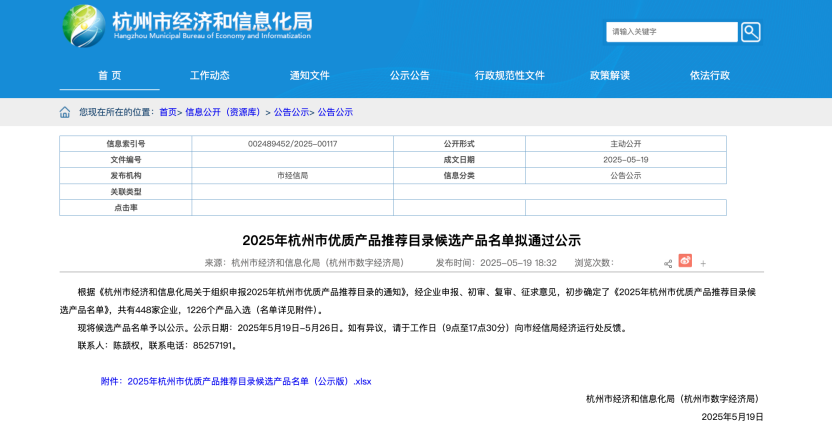Open the 工作动态 navigation tab
The width and height of the screenshot is (832, 440).
coord(210,75)
